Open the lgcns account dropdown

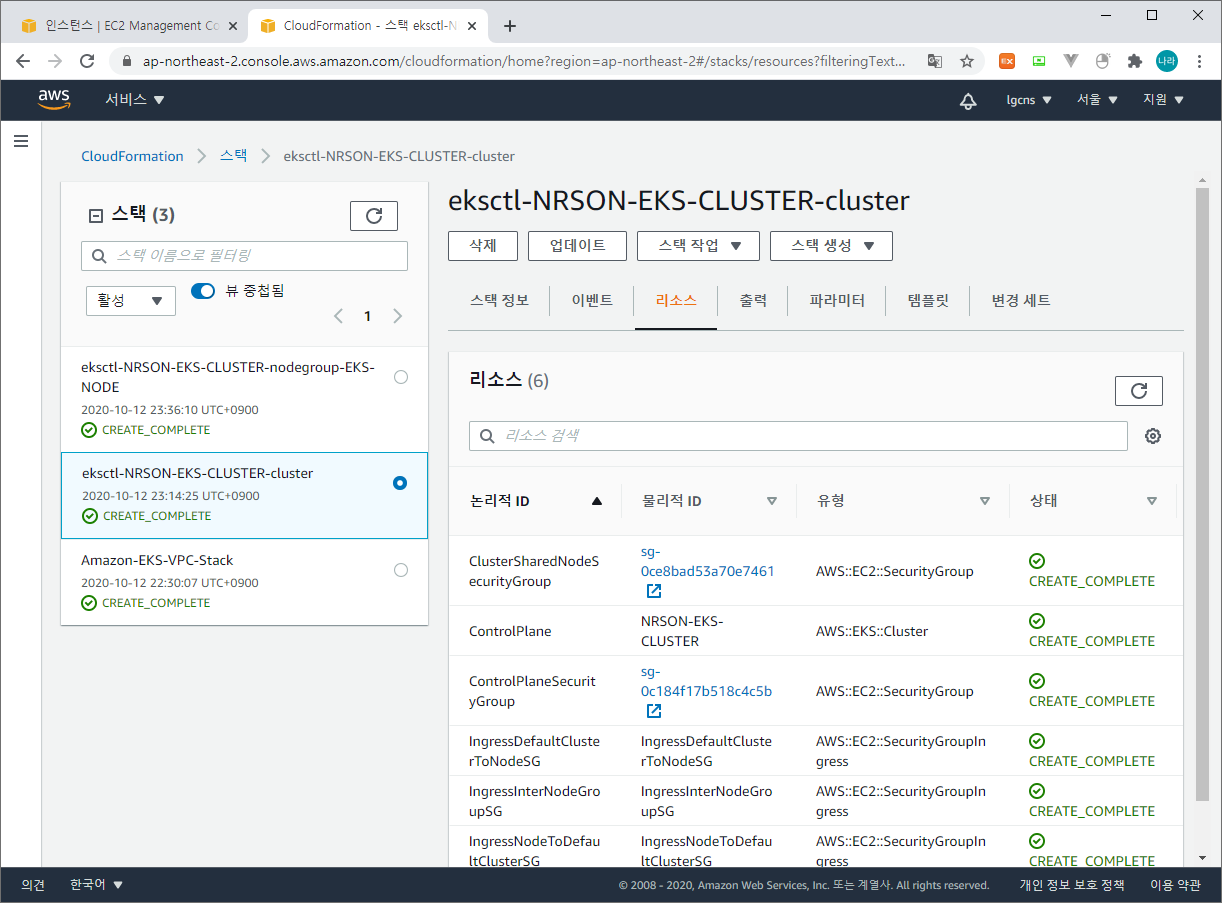pyautogui.click(x=1029, y=100)
